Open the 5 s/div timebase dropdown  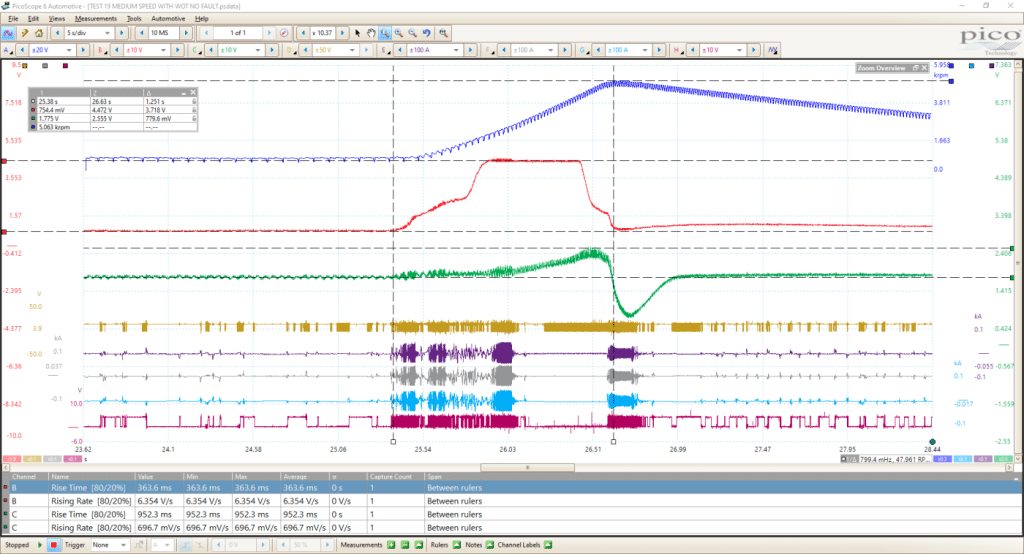coord(89,33)
